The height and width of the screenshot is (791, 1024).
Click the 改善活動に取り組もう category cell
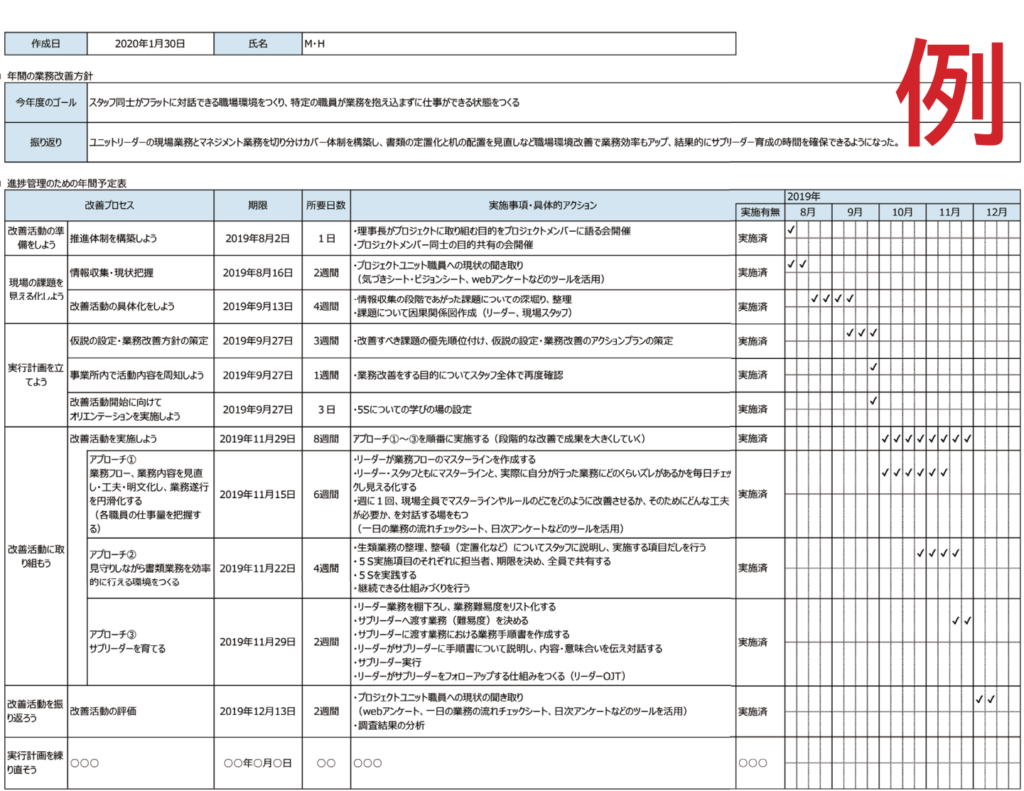(36, 556)
